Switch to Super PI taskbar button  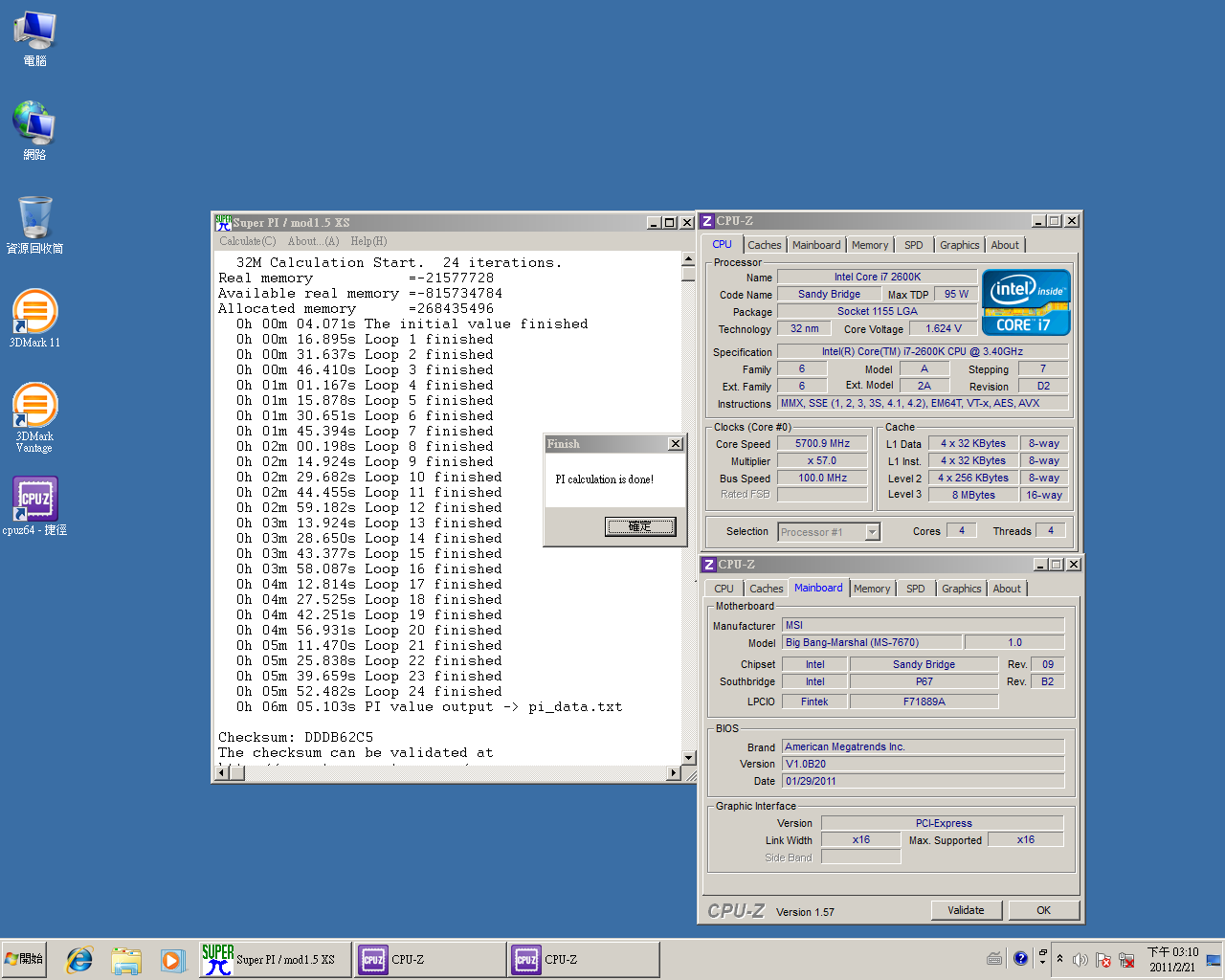tap(276, 960)
